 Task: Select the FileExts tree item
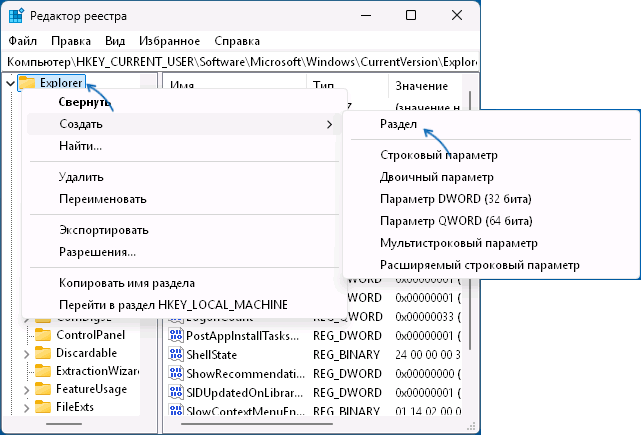(x=75, y=407)
